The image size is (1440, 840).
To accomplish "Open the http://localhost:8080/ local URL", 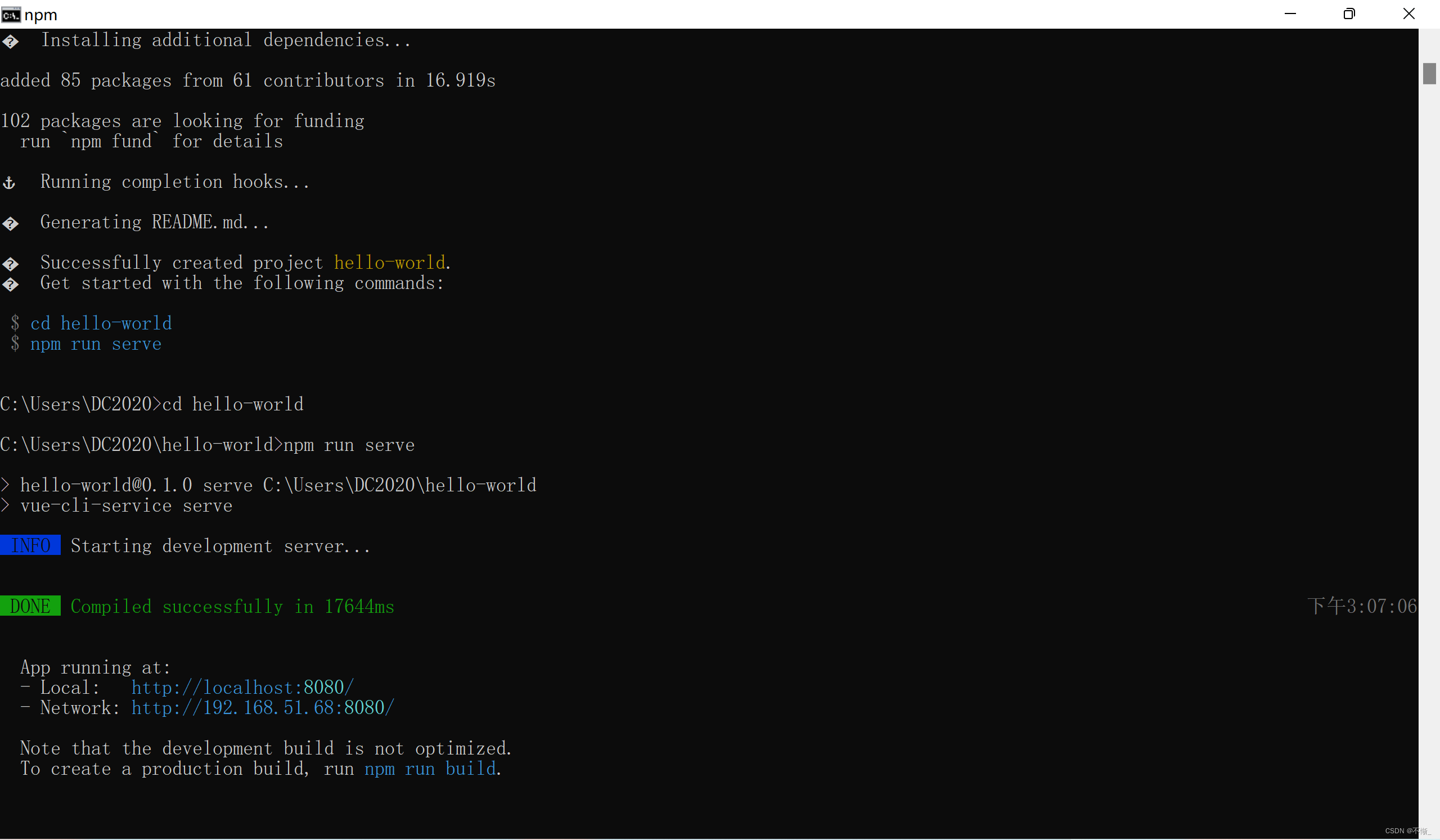I will 243,688.
